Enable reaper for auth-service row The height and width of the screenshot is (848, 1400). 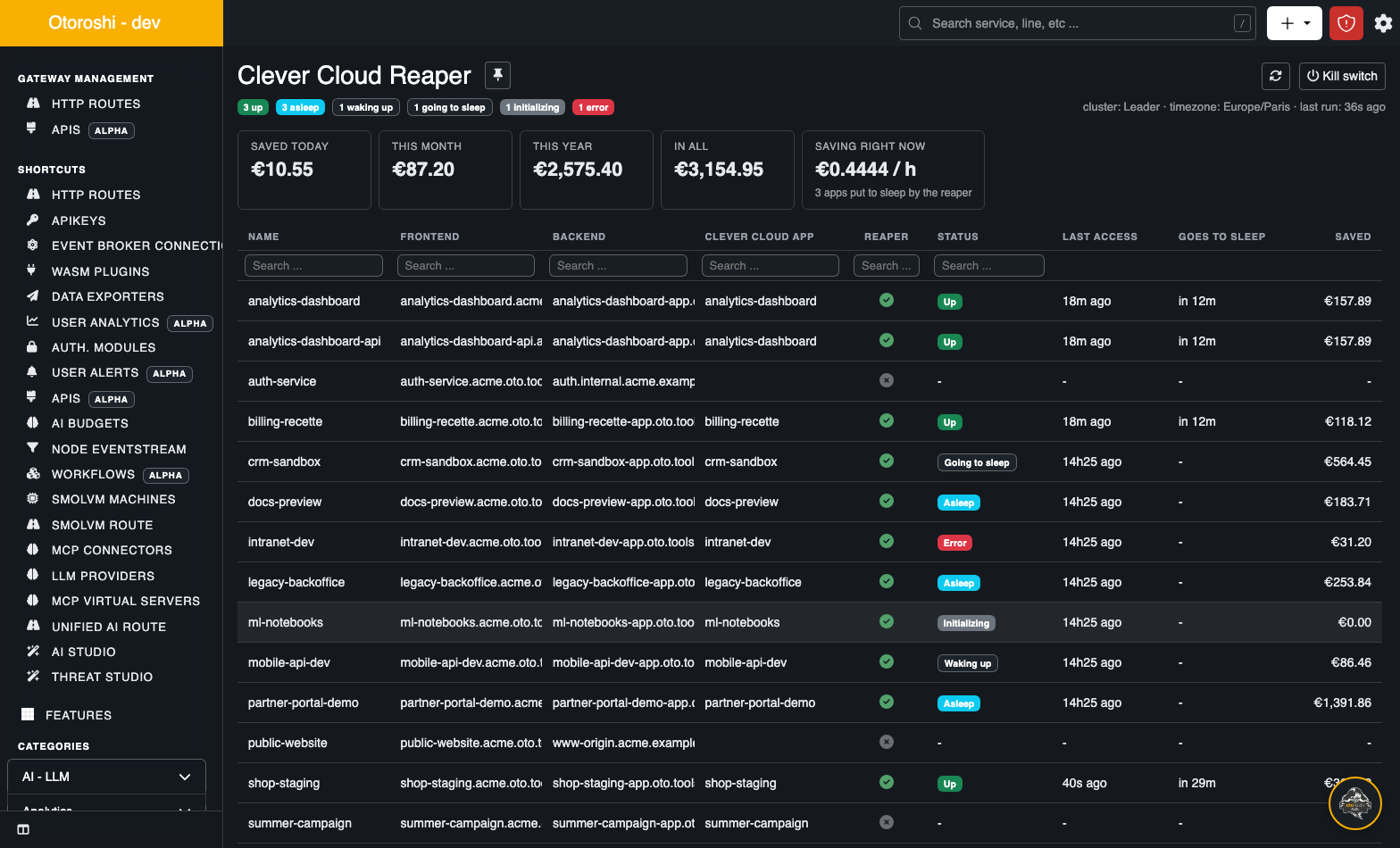(x=887, y=380)
